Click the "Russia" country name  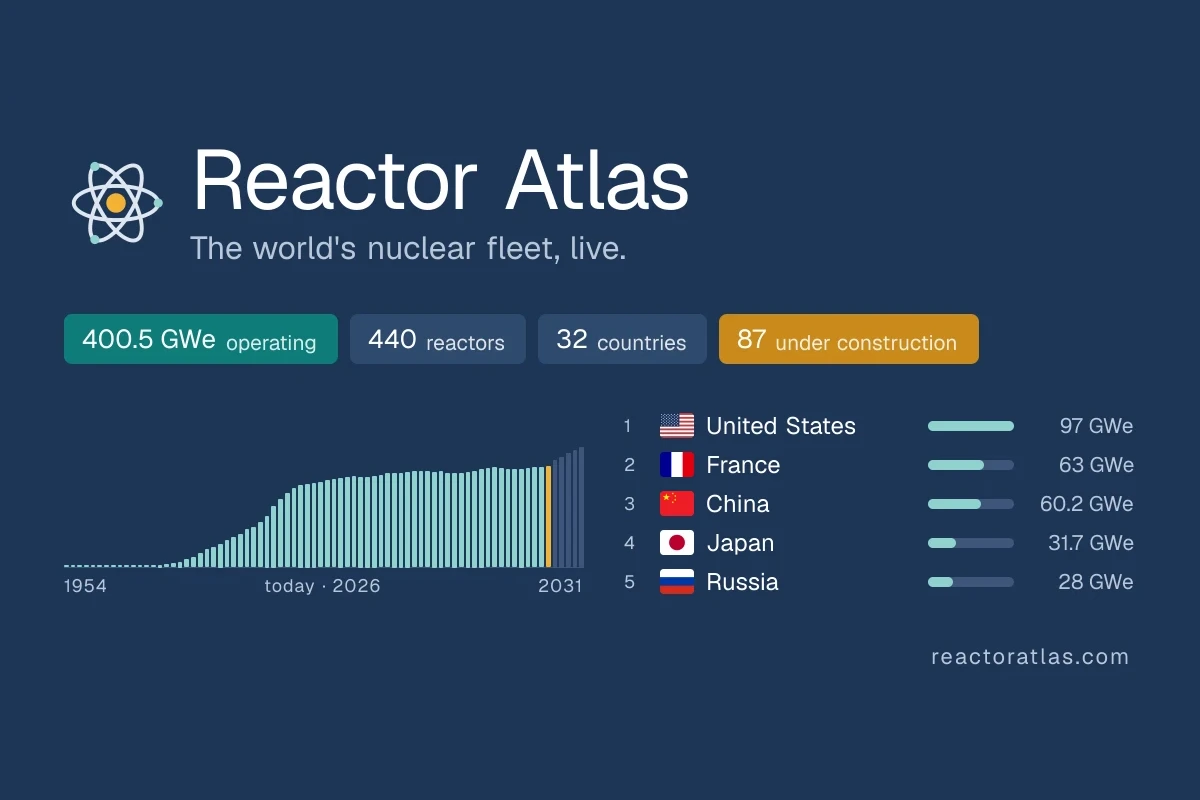pos(742,582)
